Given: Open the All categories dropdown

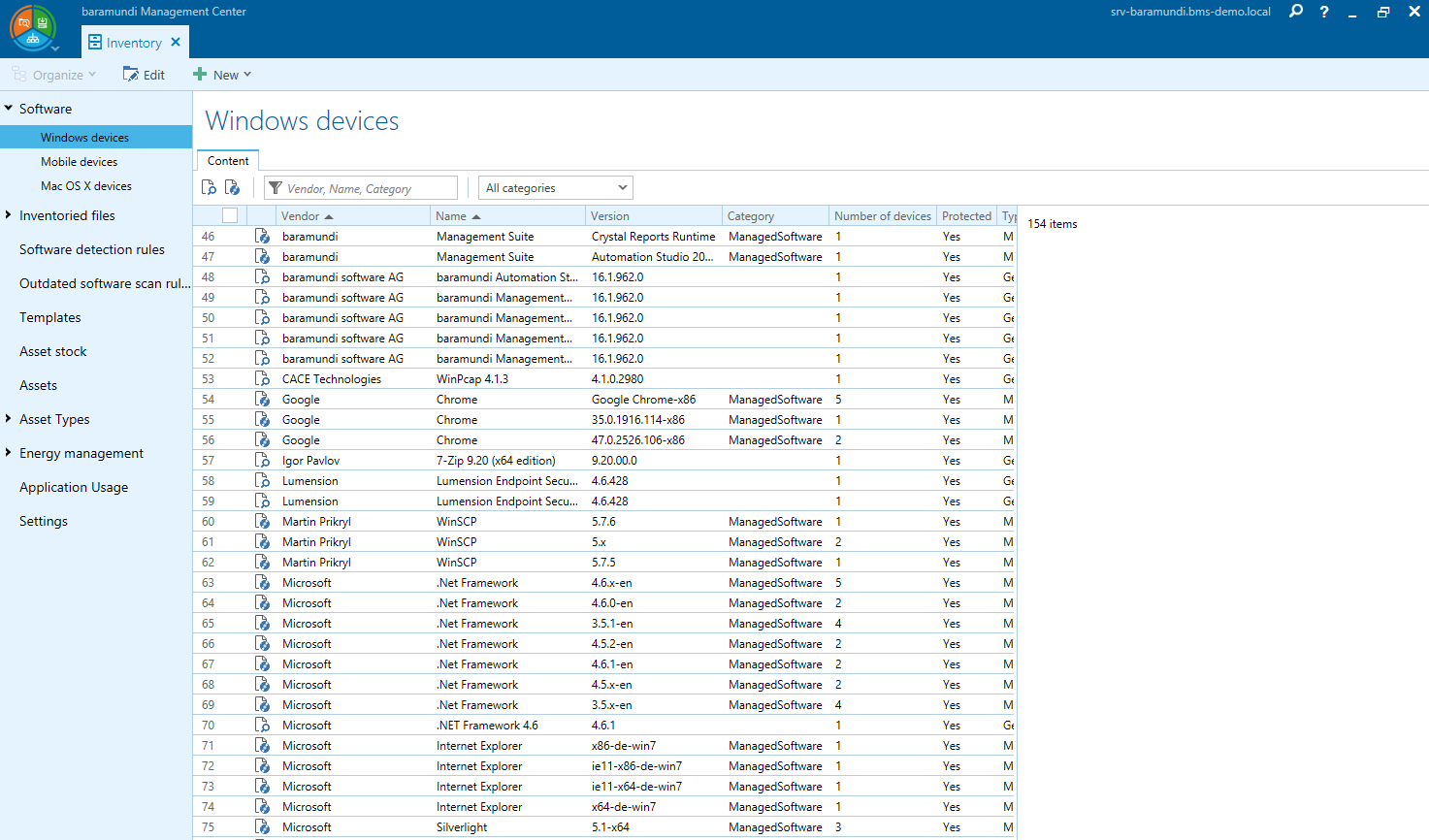Looking at the screenshot, I should click(556, 188).
